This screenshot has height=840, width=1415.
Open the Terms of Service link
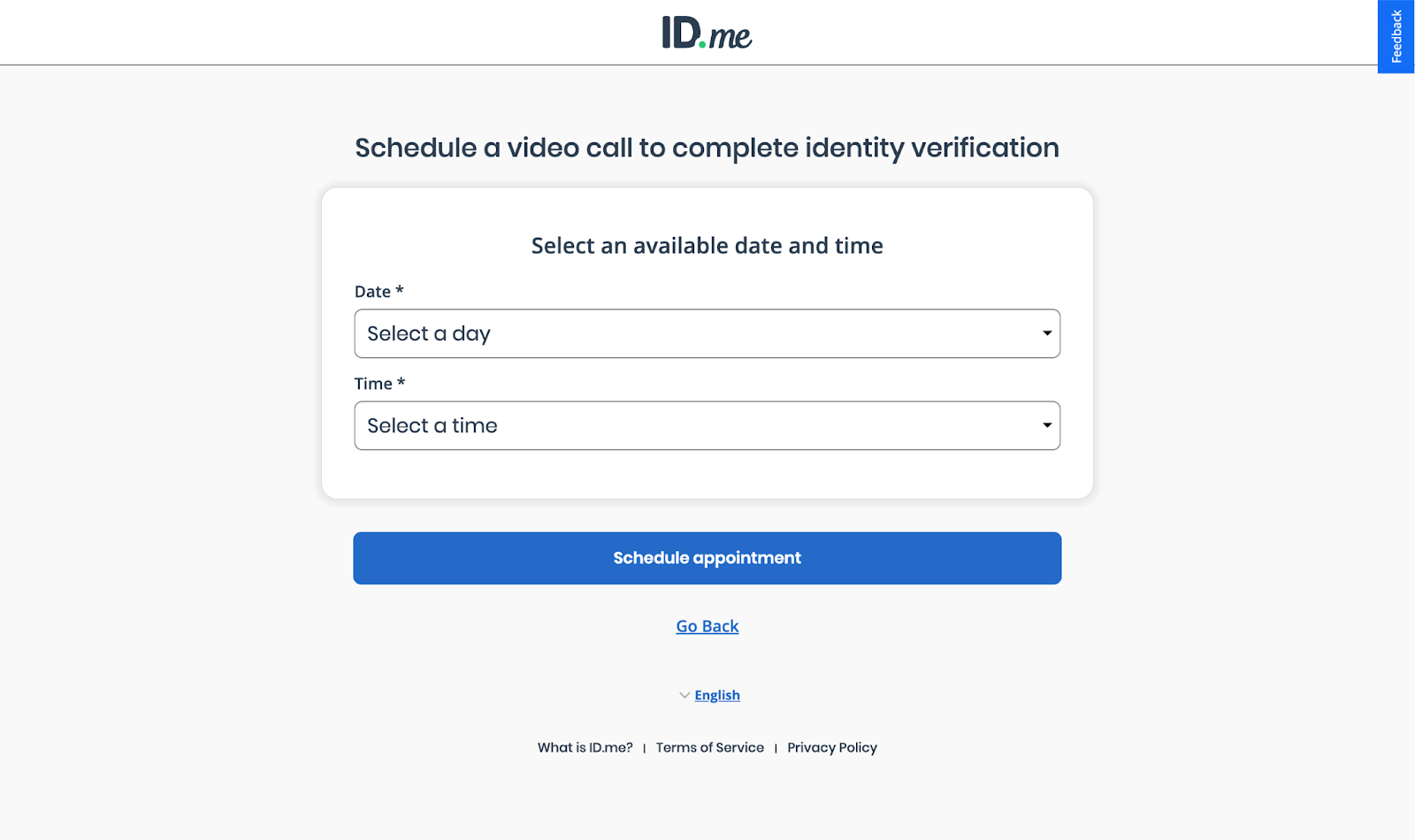point(709,747)
